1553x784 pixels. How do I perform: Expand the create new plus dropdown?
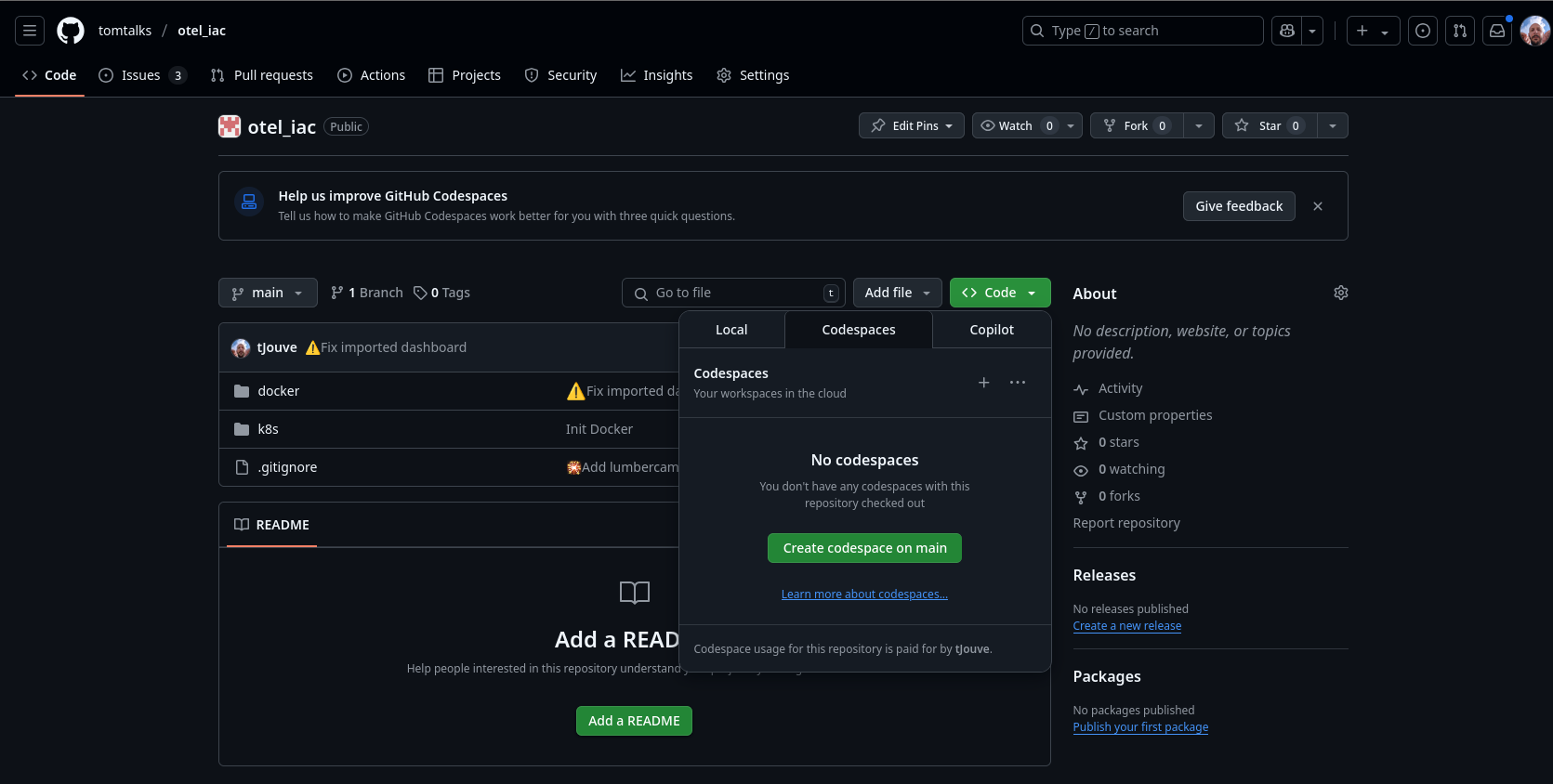[1373, 31]
